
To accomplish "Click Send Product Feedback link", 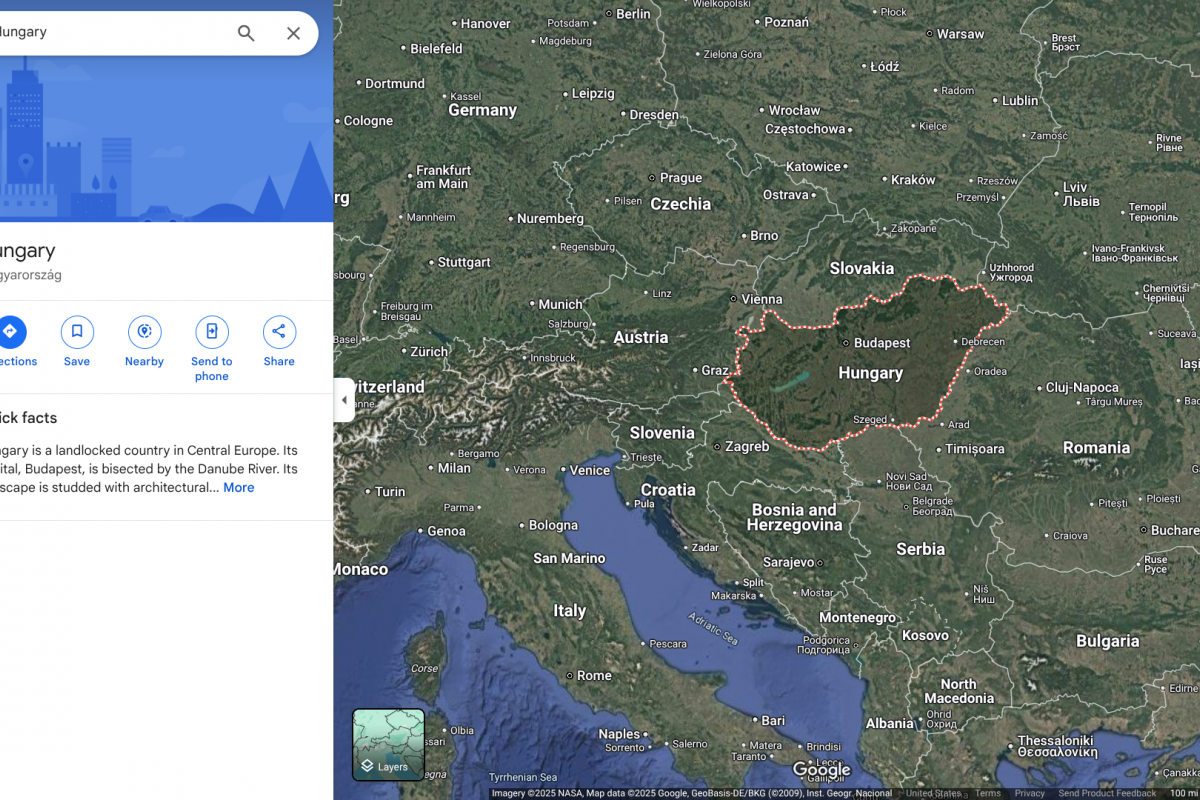I will (1106, 793).
